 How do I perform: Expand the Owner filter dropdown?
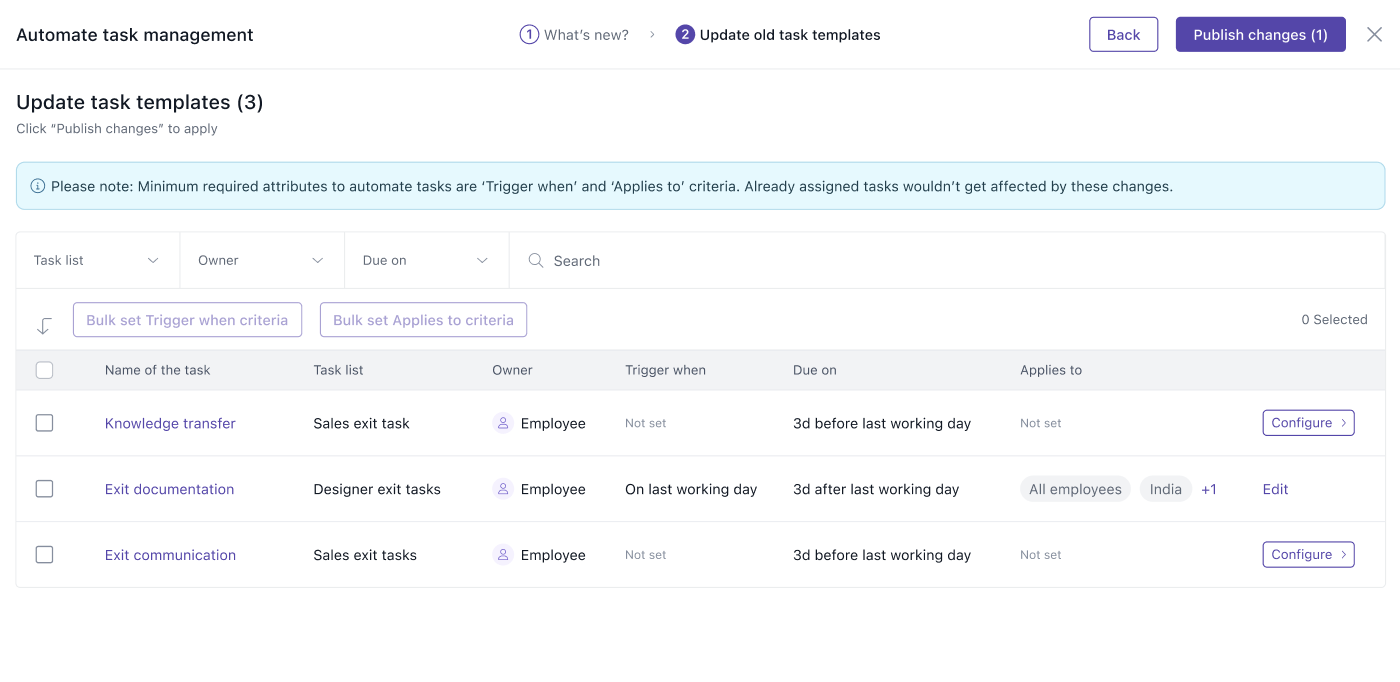261,261
